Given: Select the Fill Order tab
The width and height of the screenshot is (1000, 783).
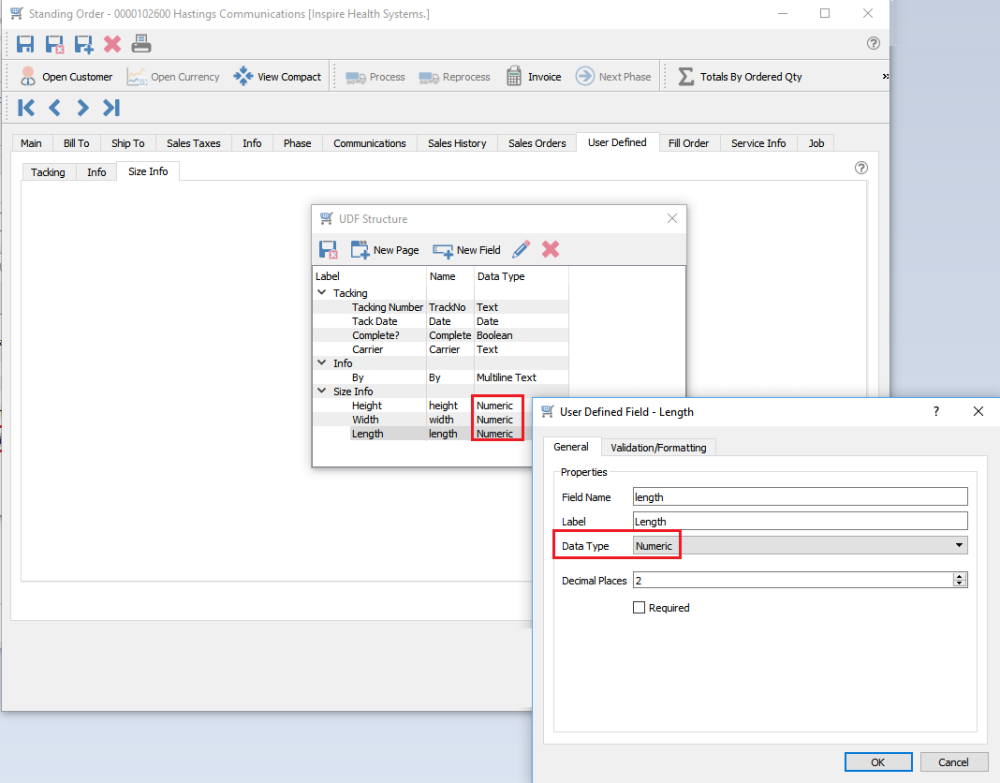Looking at the screenshot, I should pyautogui.click(x=688, y=143).
